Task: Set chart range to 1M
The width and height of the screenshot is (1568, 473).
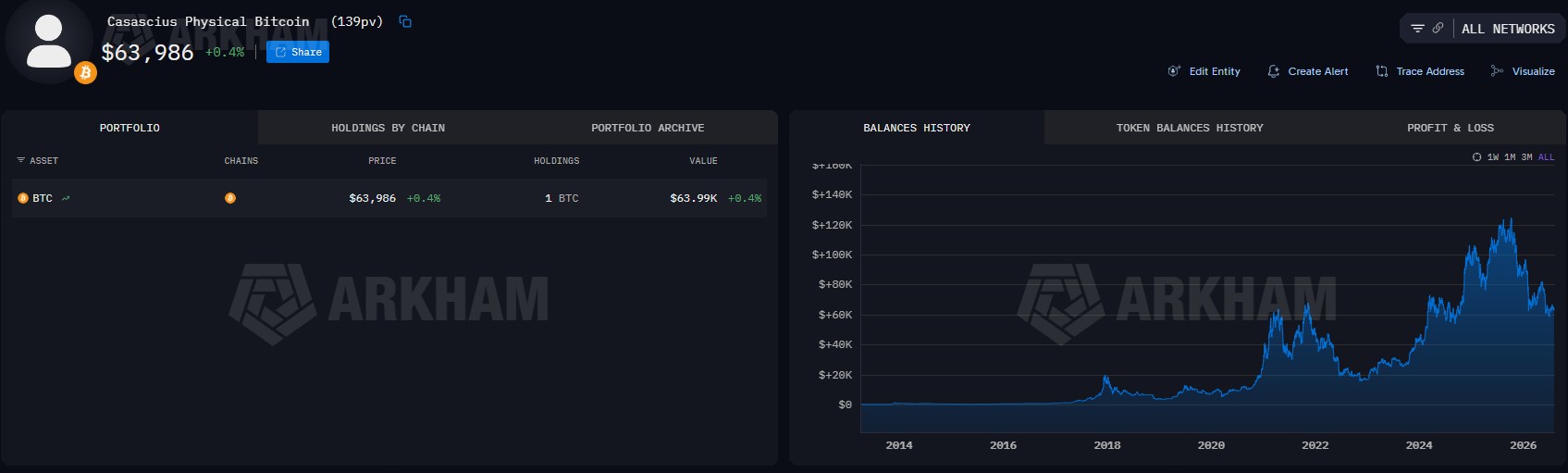Action: click(x=1510, y=157)
